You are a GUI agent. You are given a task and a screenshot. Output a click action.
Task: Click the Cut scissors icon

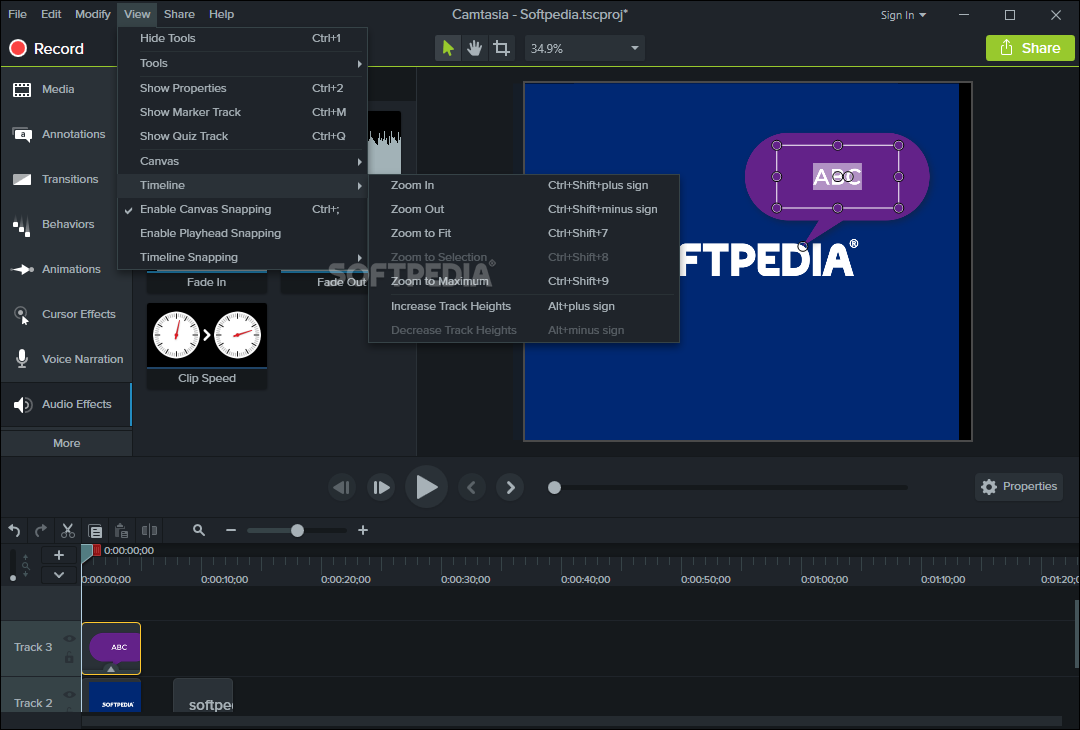[x=68, y=530]
